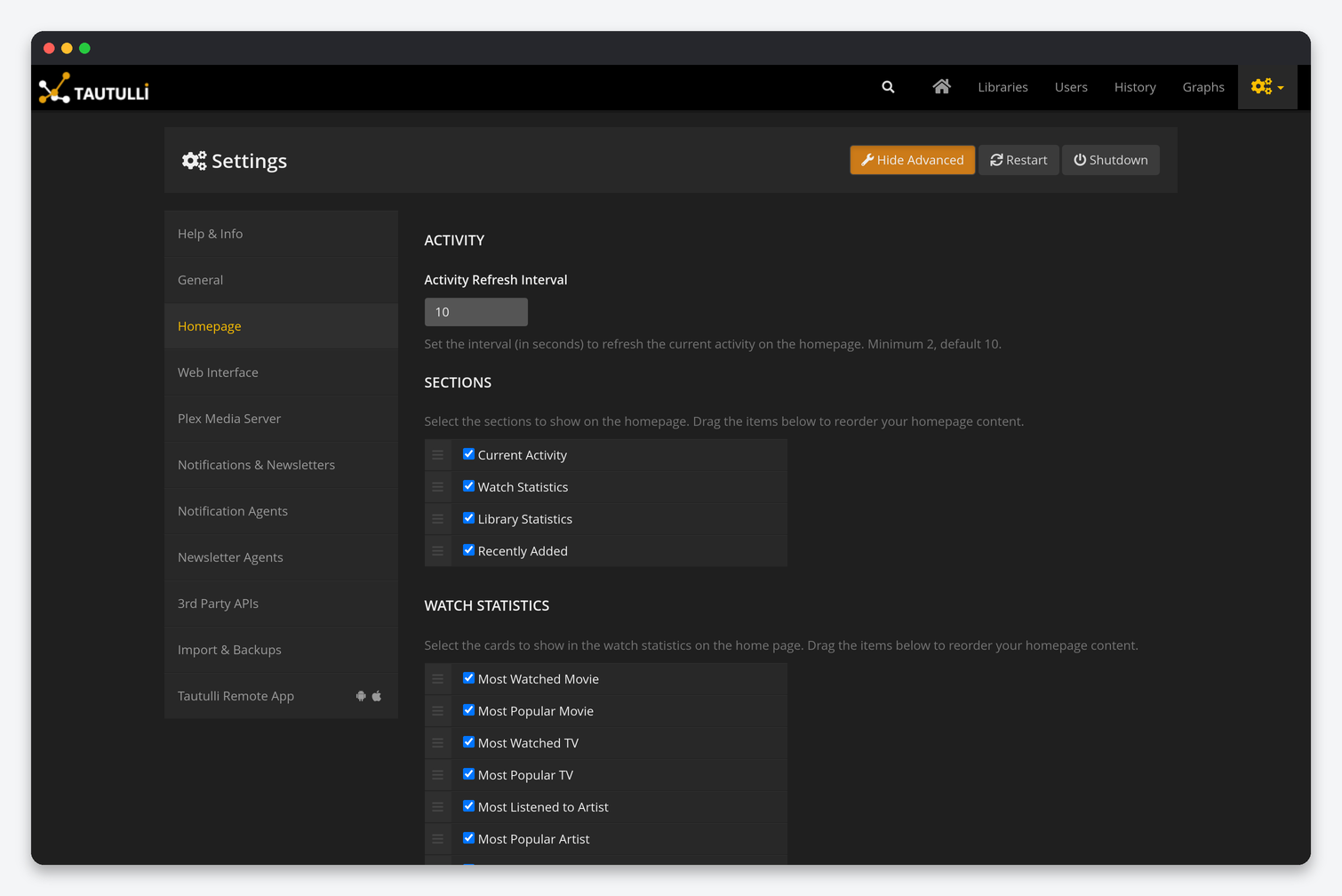1342x896 pixels.
Task: Toggle Most Listened to Artist checkbox
Action: click(468, 806)
